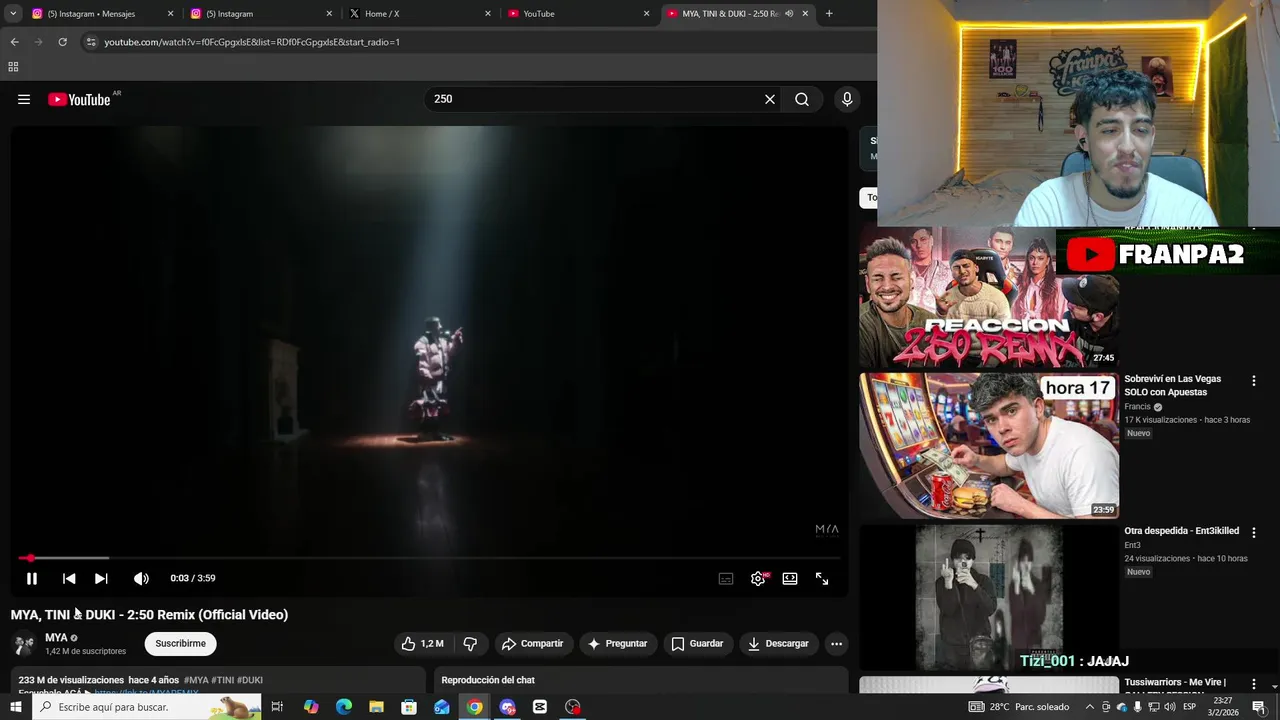Close the Home / X tab
This screenshot has width=1280, height=720.
(x=488, y=14)
